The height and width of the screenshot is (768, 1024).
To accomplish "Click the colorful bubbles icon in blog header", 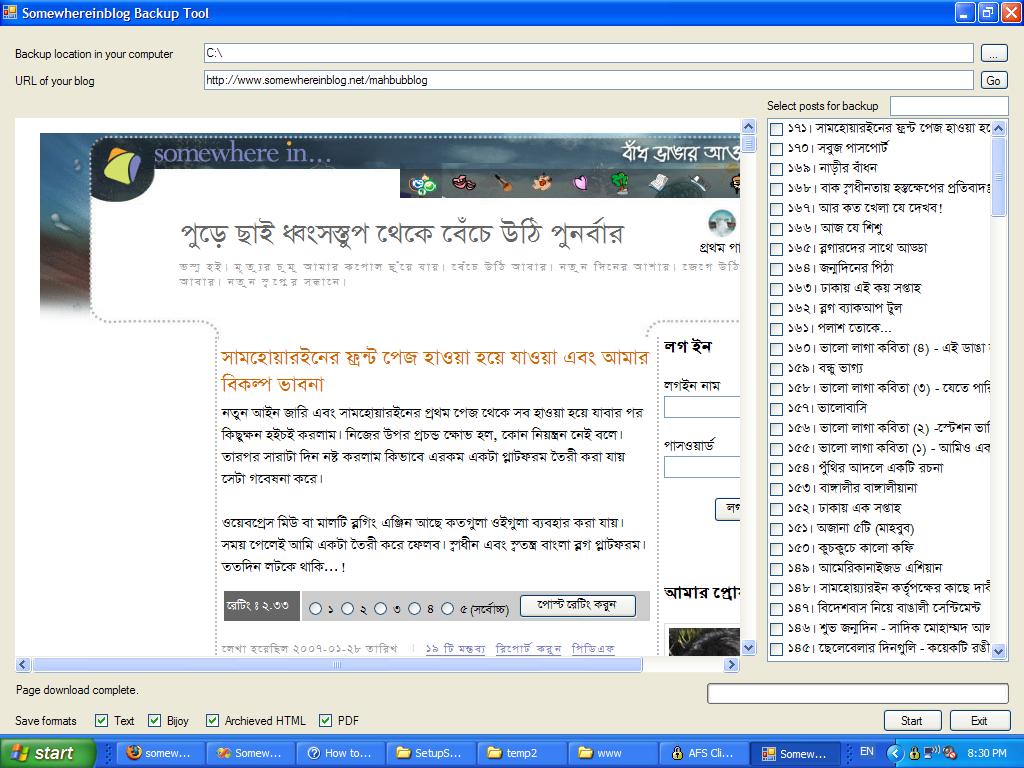I will [x=422, y=185].
